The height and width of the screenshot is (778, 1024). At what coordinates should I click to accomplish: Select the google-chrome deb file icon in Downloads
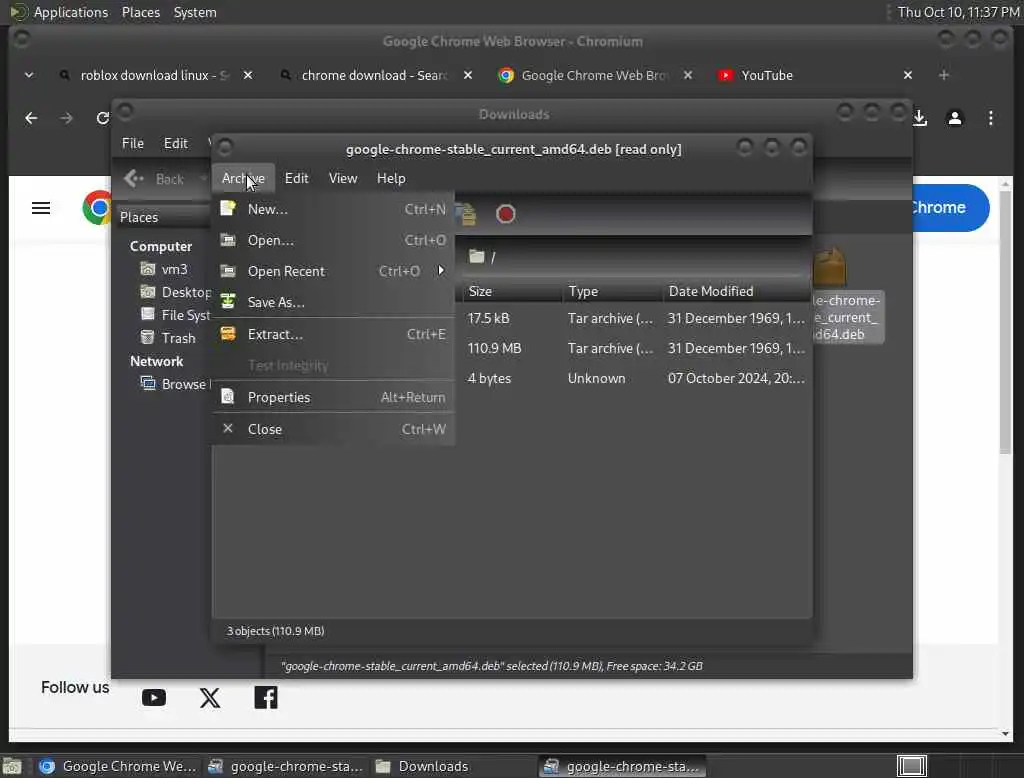click(831, 267)
